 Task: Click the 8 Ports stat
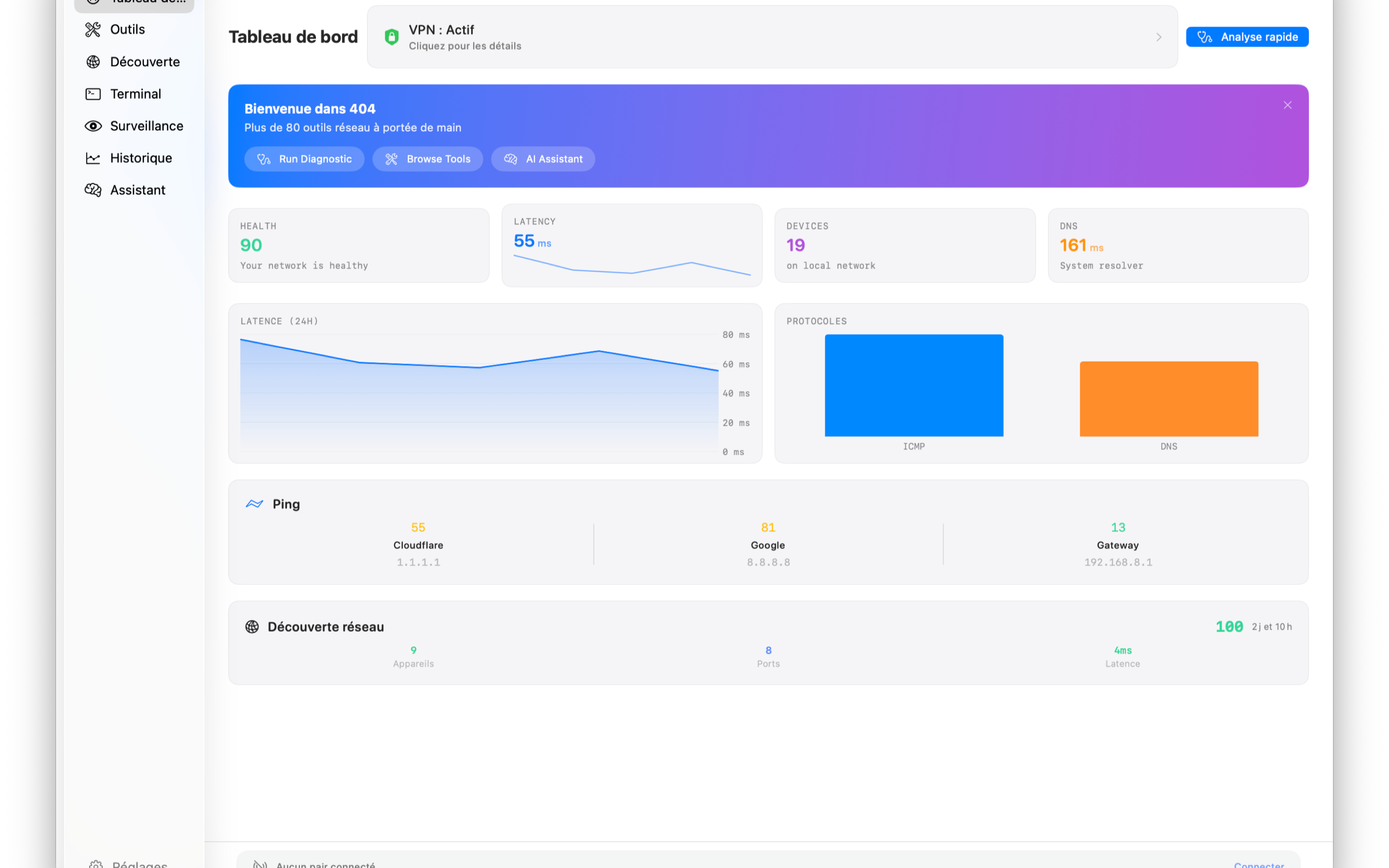coord(768,656)
